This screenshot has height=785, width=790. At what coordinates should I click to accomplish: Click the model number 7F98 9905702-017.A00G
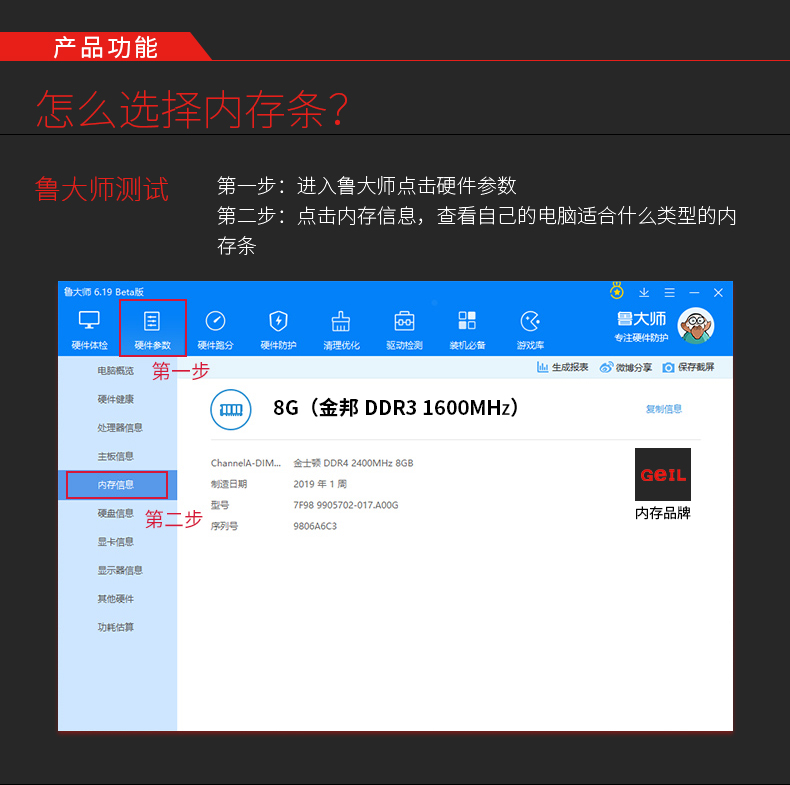346,505
